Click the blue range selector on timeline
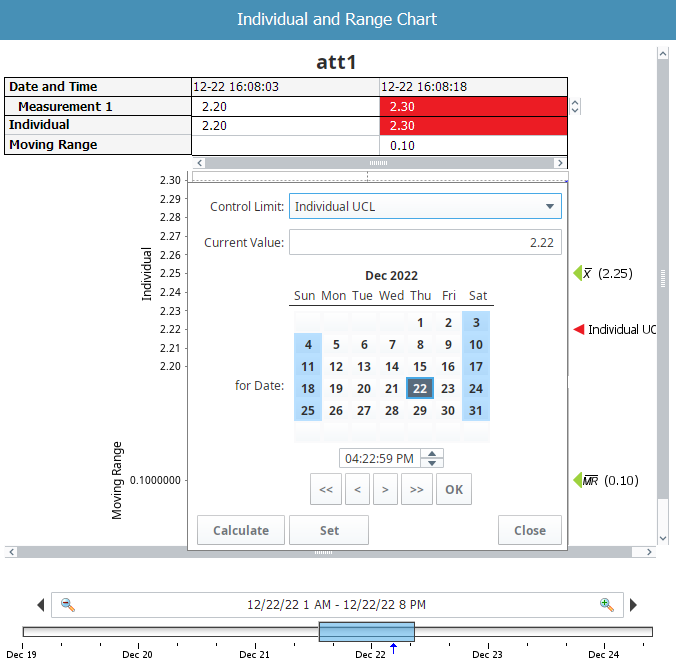 [366, 632]
